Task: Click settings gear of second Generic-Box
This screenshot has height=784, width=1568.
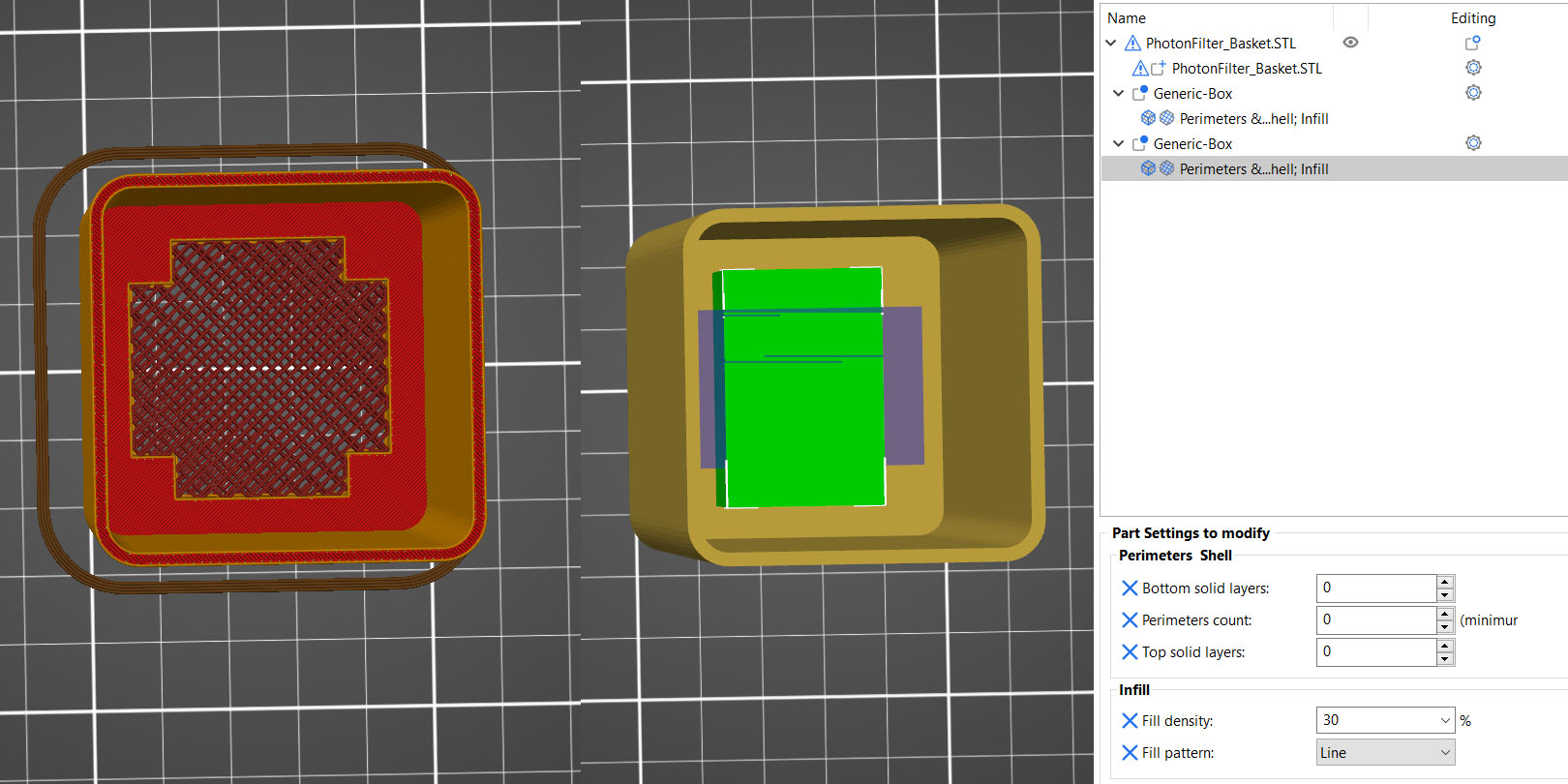Action: [1473, 143]
